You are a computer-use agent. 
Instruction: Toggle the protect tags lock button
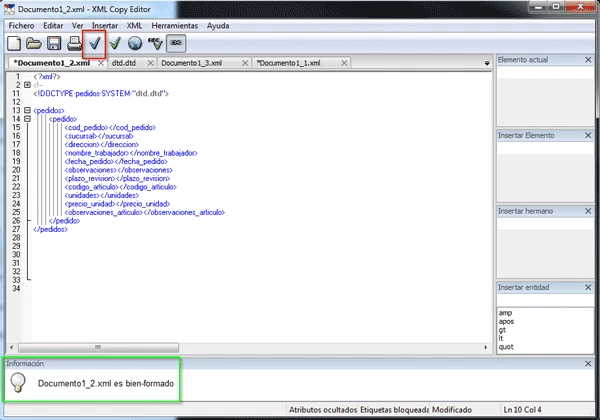coord(176,43)
